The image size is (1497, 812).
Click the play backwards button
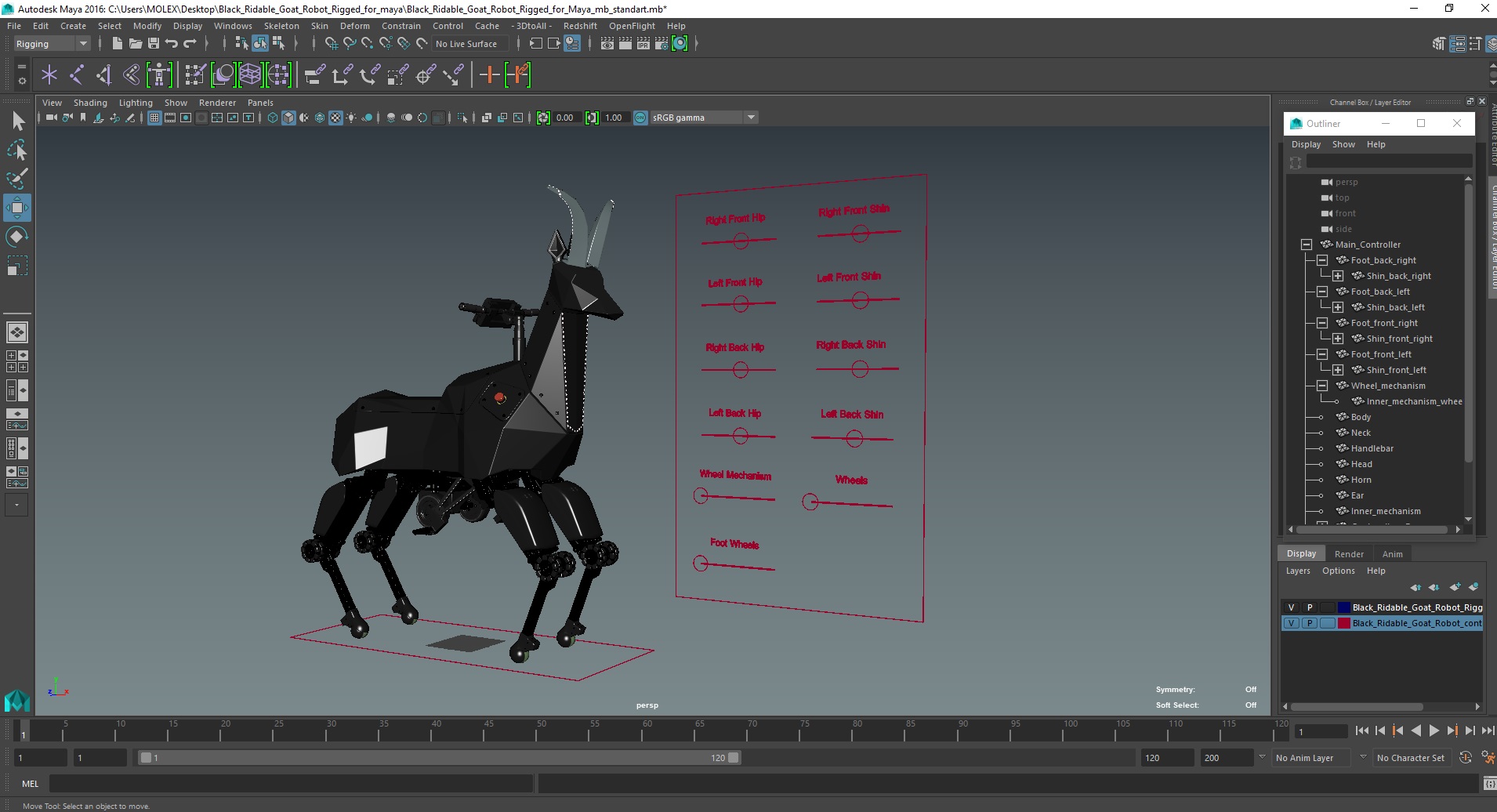tap(1415, 730)
